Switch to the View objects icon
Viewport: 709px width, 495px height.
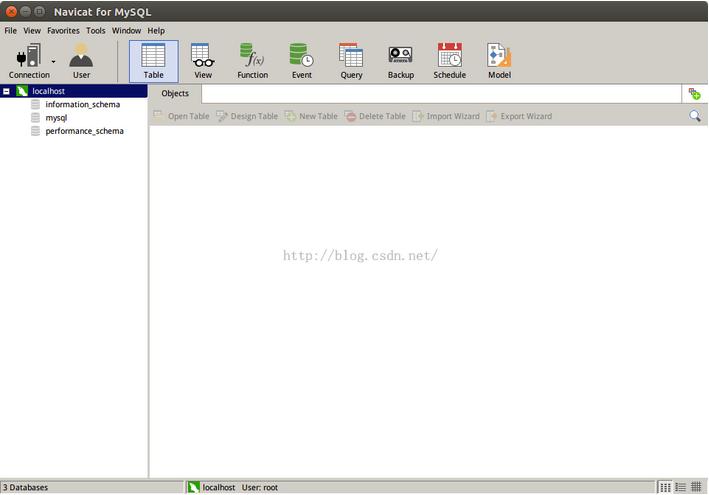(x=203, y=61)
